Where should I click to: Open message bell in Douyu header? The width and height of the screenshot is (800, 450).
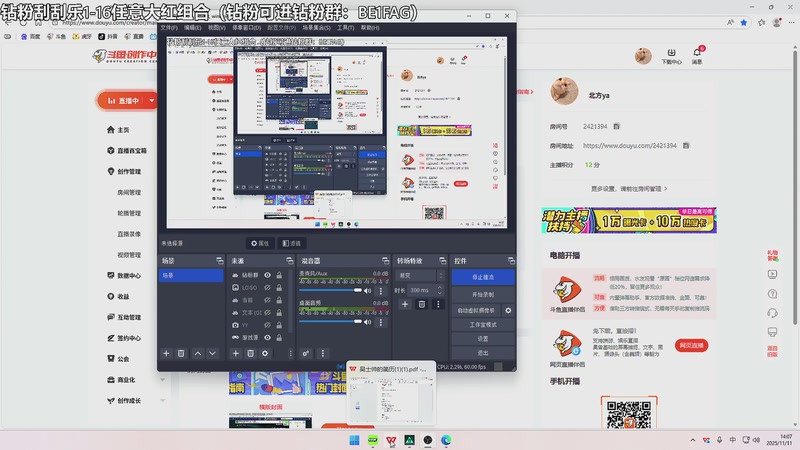pyautogui.click(x=697, y=55)
